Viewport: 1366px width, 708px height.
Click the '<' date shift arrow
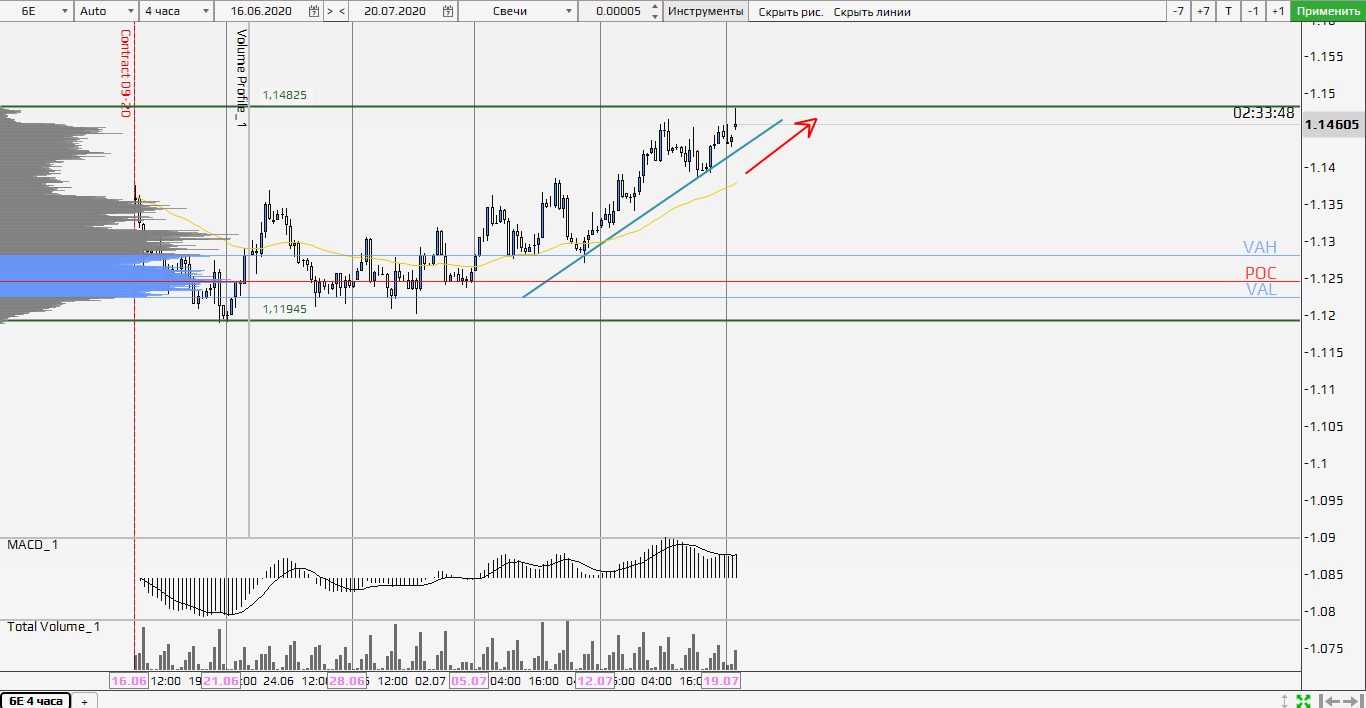(342, 11)
